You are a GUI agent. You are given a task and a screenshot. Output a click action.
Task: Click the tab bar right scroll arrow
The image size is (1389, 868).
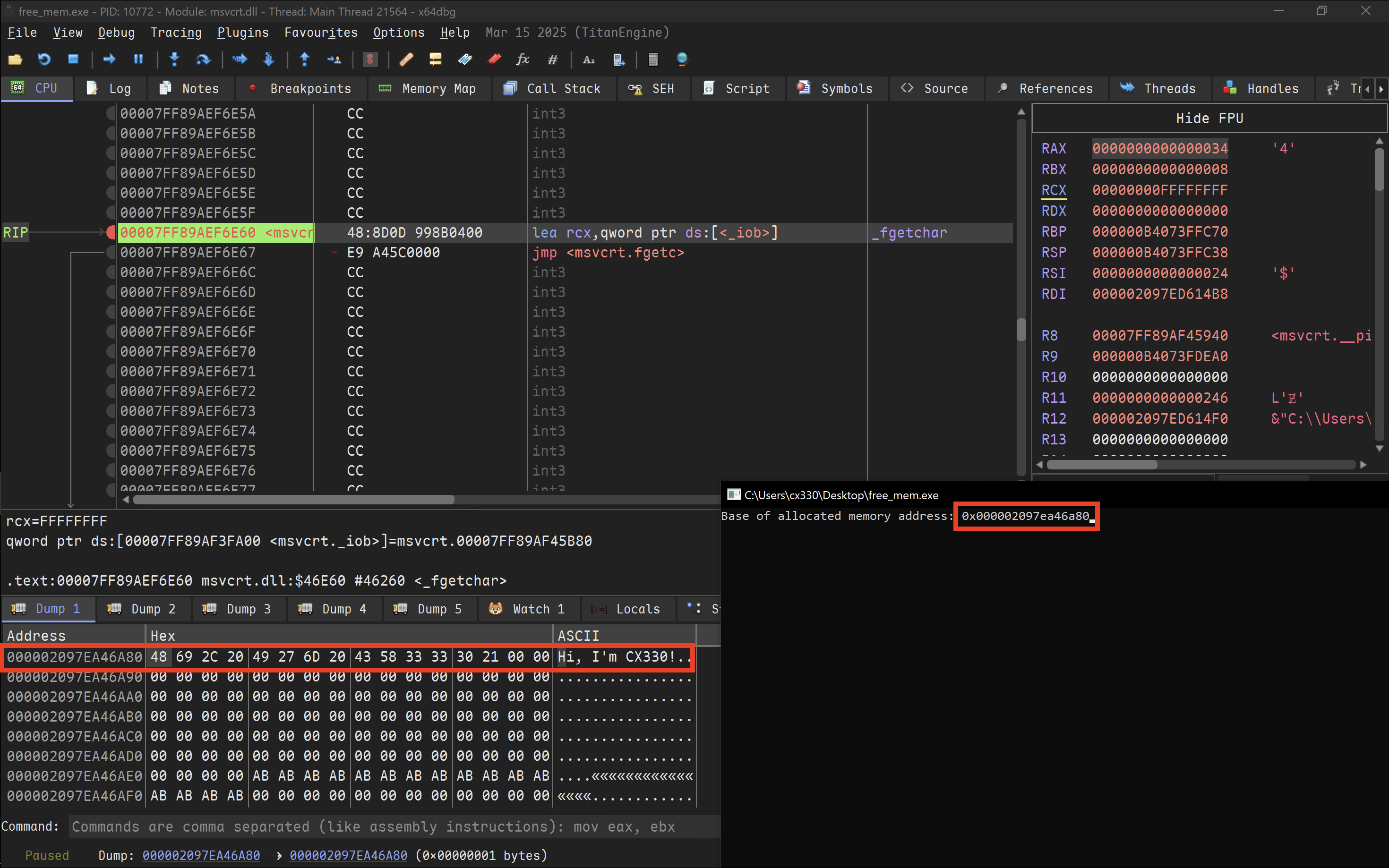(x=1381, y=89)
